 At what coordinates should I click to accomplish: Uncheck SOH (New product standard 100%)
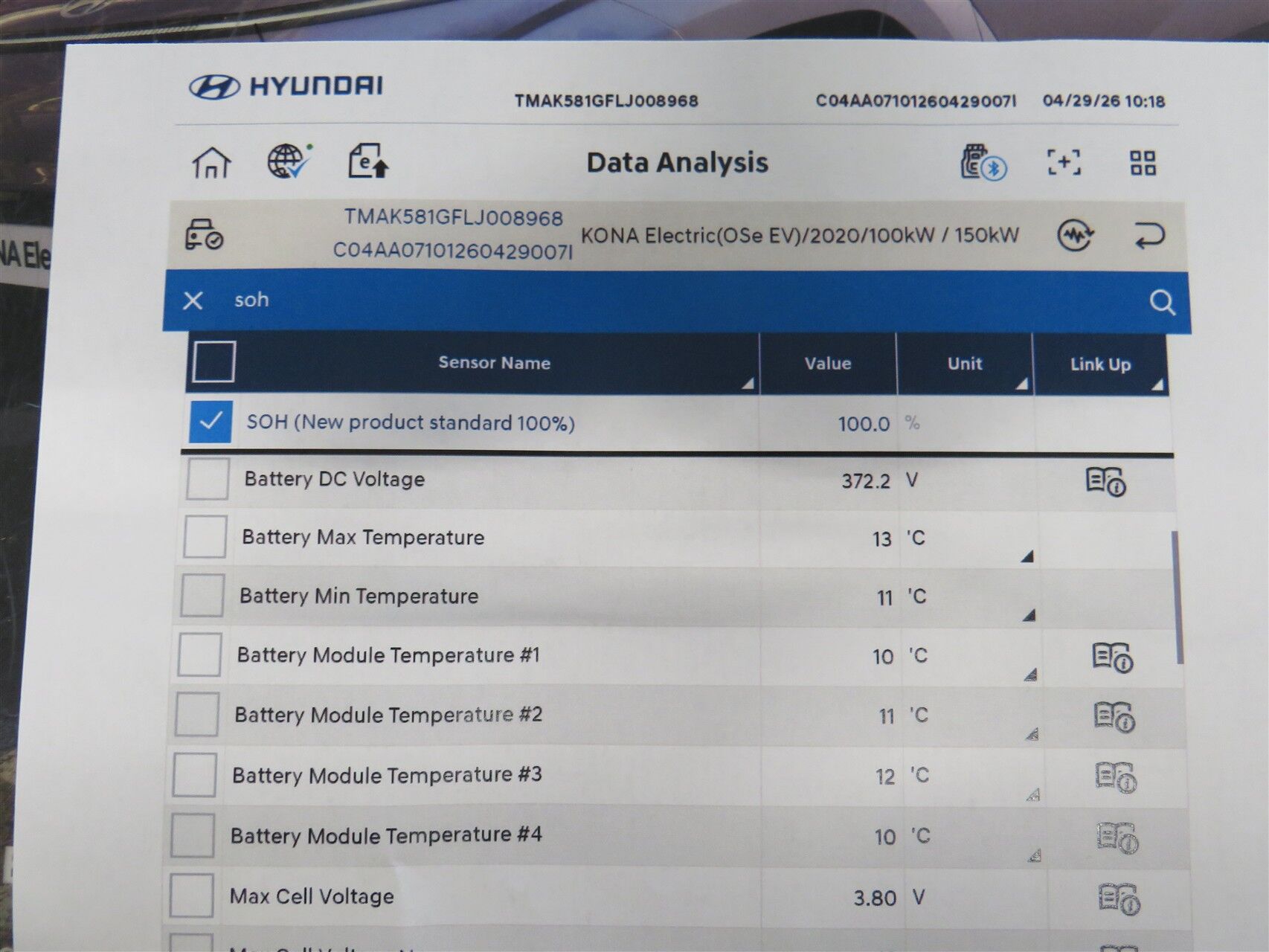pyautogui.click(x=211, y=422)
